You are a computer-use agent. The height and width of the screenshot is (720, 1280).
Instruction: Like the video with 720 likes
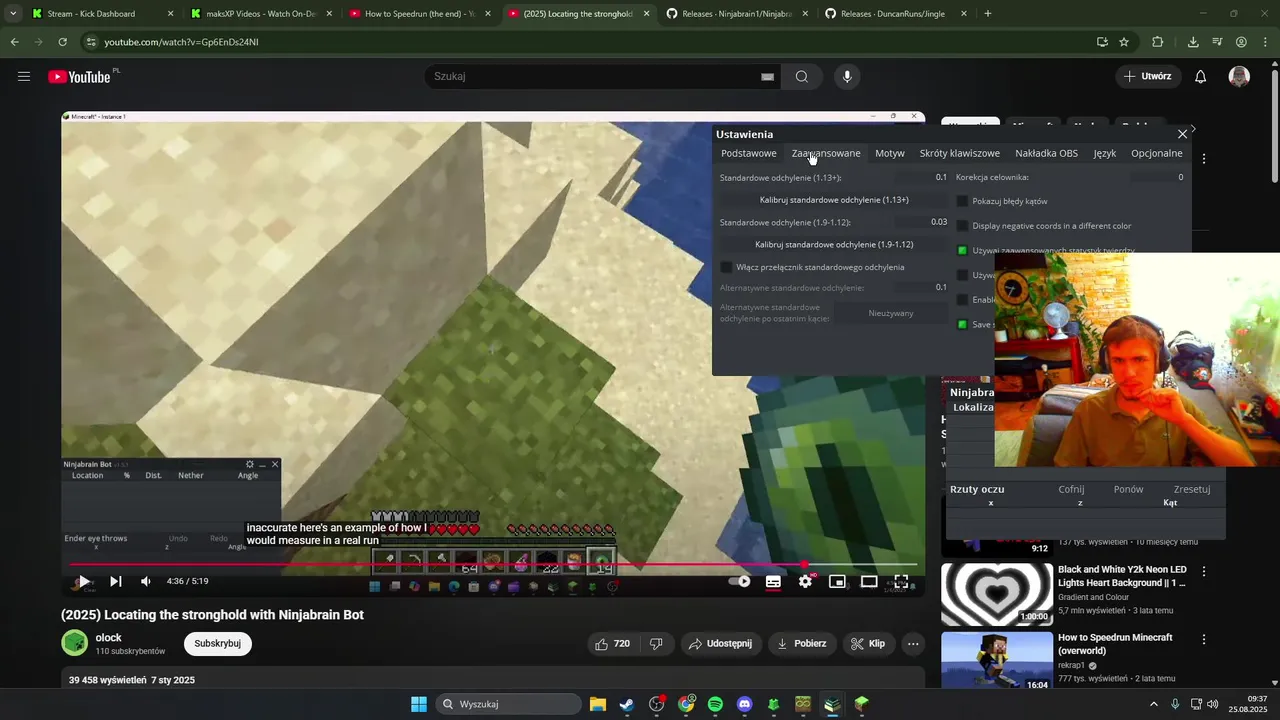tap(612, 644)
